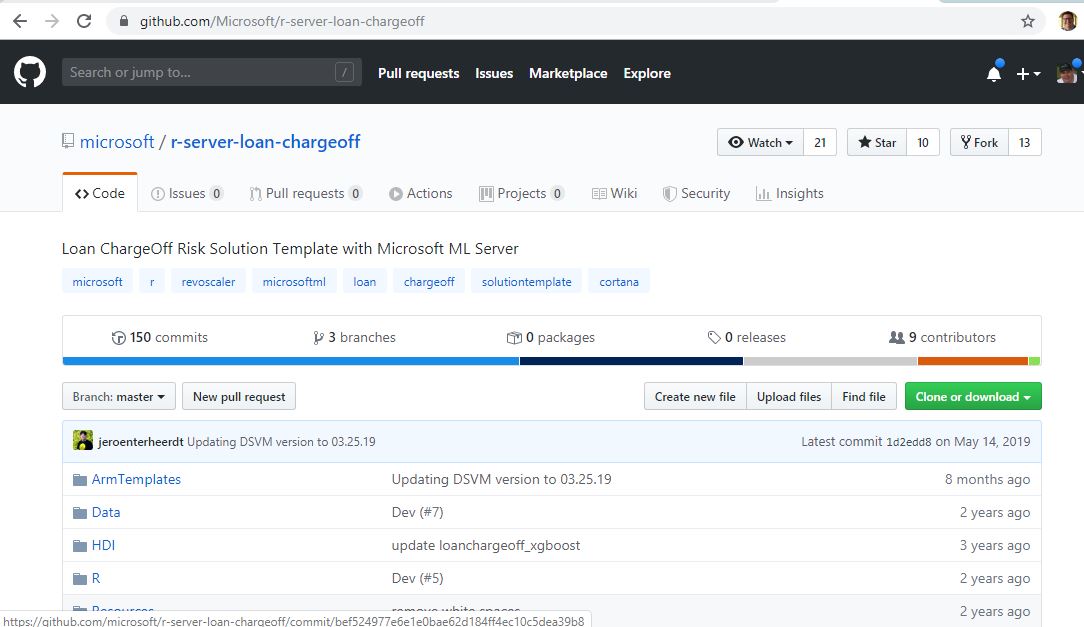Screen dimensions: 1084x627
Task: View the 21 watchers count
Action: pos(820,142)
